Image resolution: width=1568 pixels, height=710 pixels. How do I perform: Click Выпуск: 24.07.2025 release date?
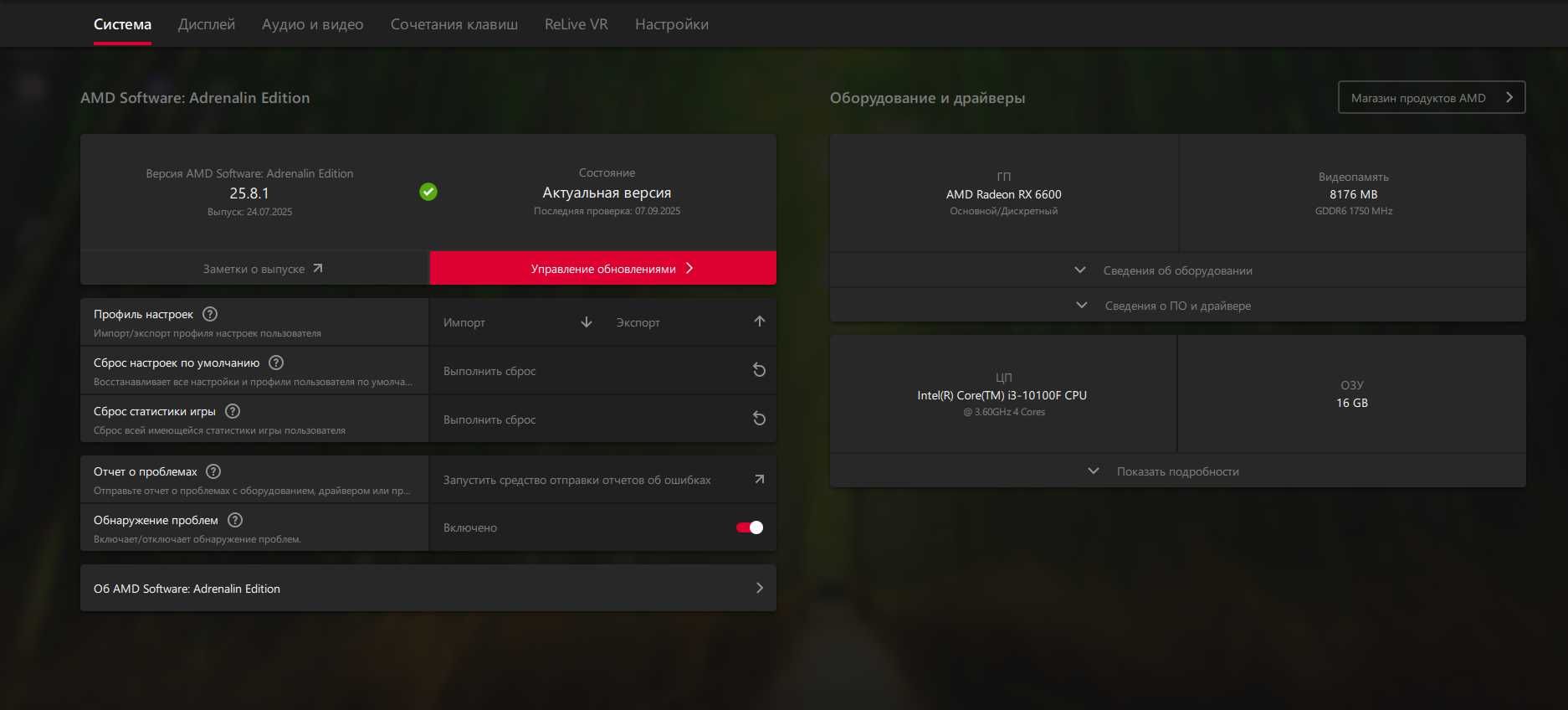pyautogui.click(x=249, y=212)
